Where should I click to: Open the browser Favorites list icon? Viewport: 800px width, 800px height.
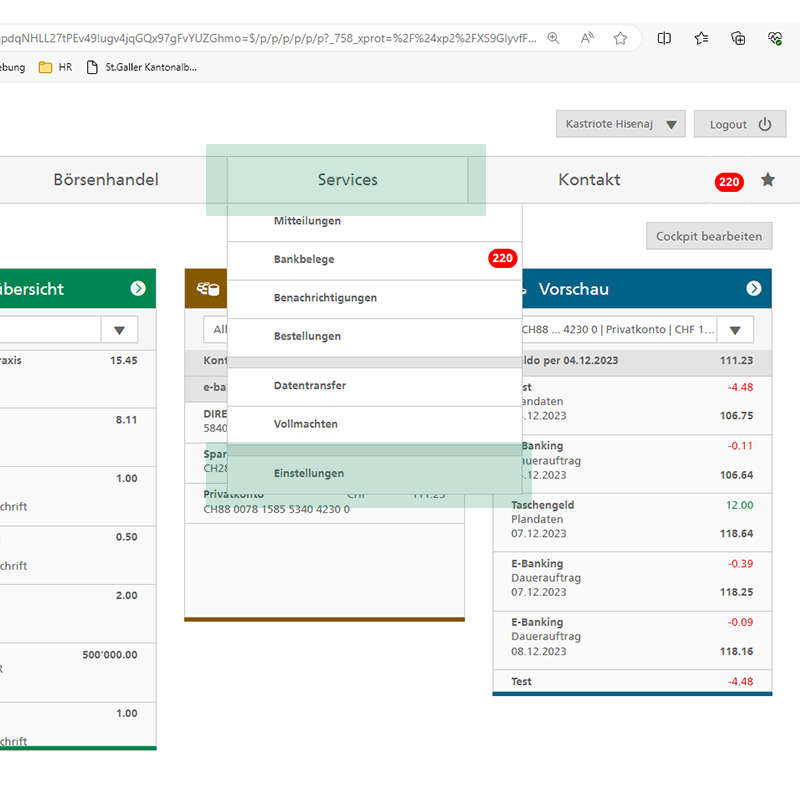coord(701,38)
